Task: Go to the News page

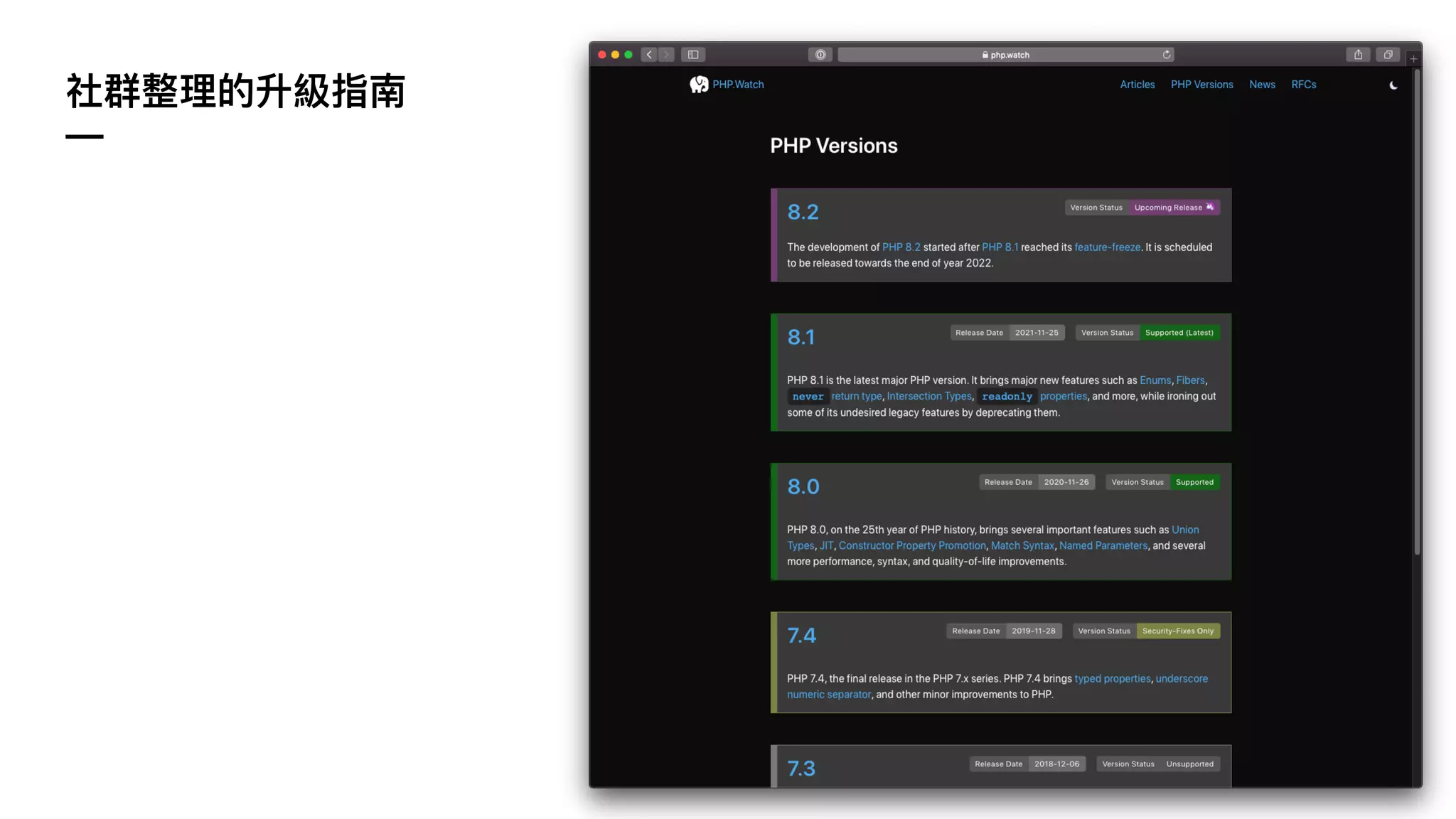Action: click(x=1262, y=85)
